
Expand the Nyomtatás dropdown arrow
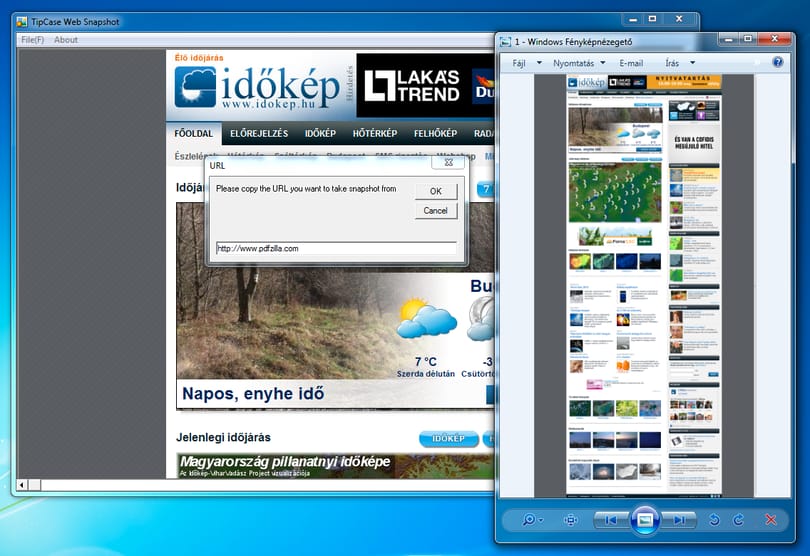click(x=603, y=63)
